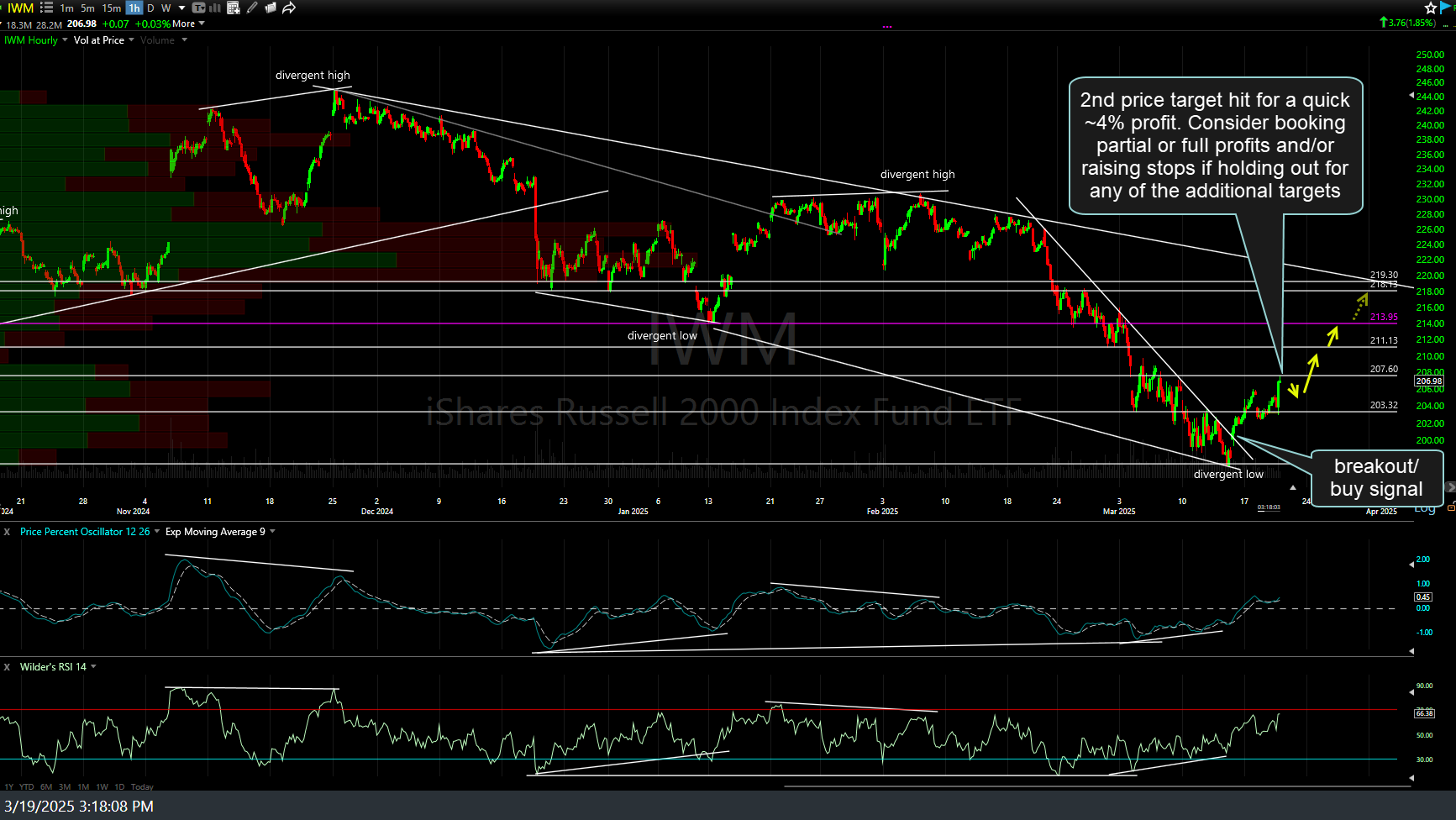The height and width of the screenshot is (820, 1456).
Task: Open the symbol list icon next to IWM
Action: tap(47, 8)
